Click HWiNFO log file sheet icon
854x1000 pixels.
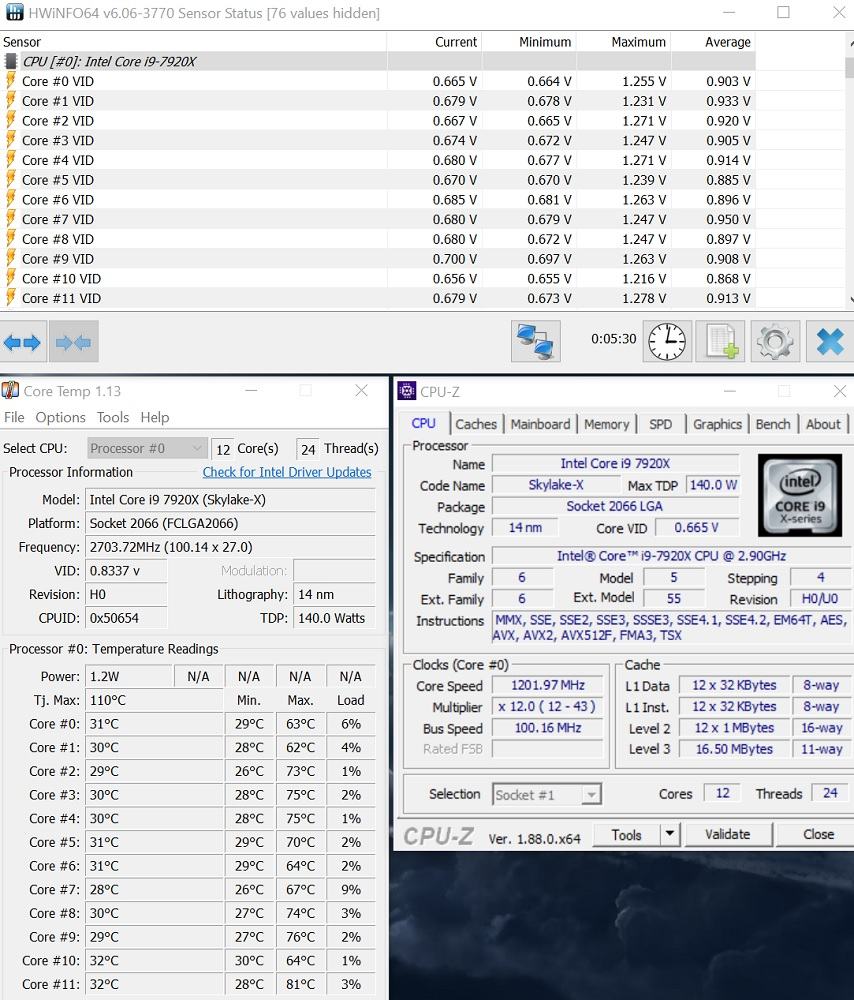721,341
